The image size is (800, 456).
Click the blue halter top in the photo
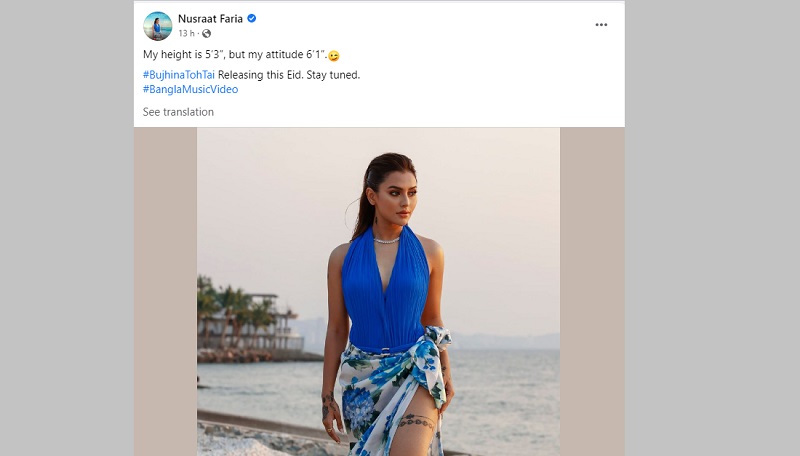[x=385, y=295]
